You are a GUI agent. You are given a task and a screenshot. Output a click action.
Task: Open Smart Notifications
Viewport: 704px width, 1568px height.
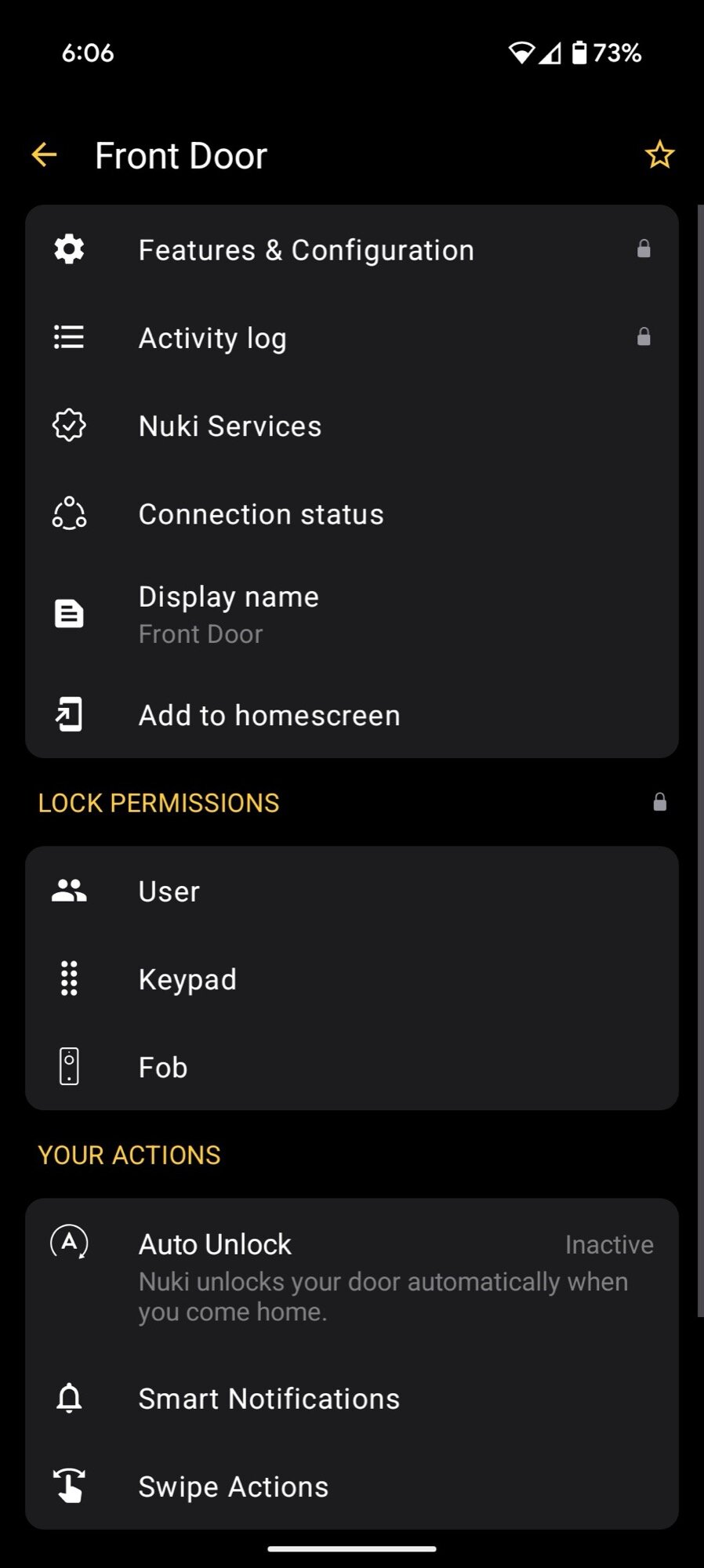tap(269, 1399)
